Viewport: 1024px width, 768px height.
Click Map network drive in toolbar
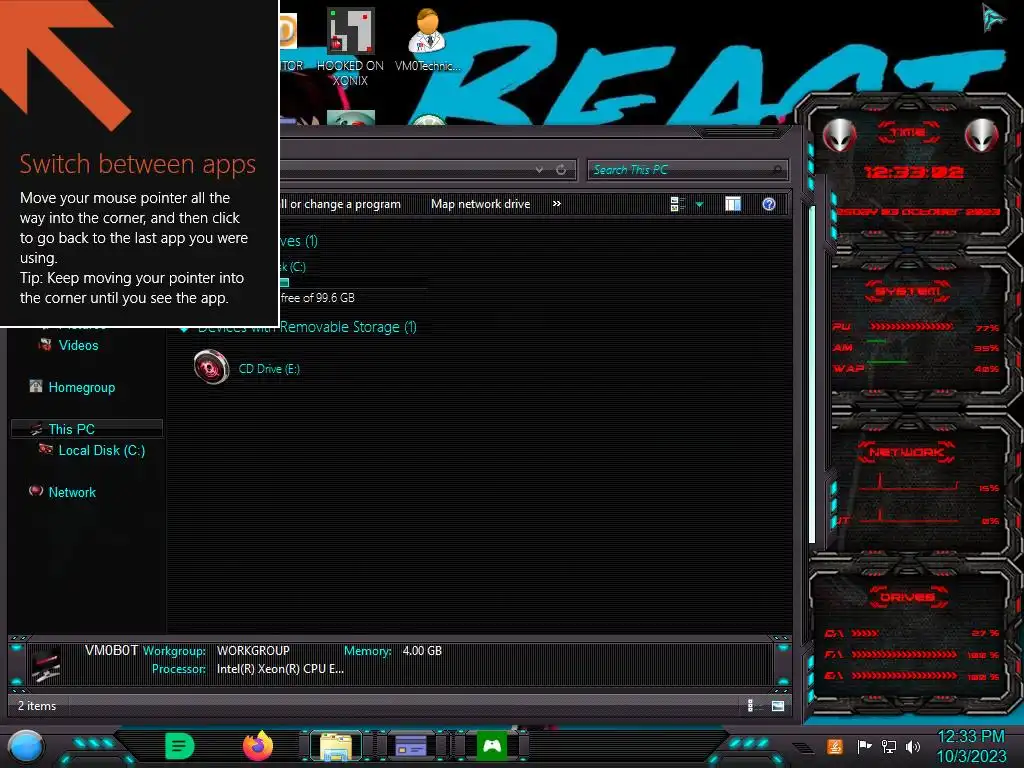[480, 204]
